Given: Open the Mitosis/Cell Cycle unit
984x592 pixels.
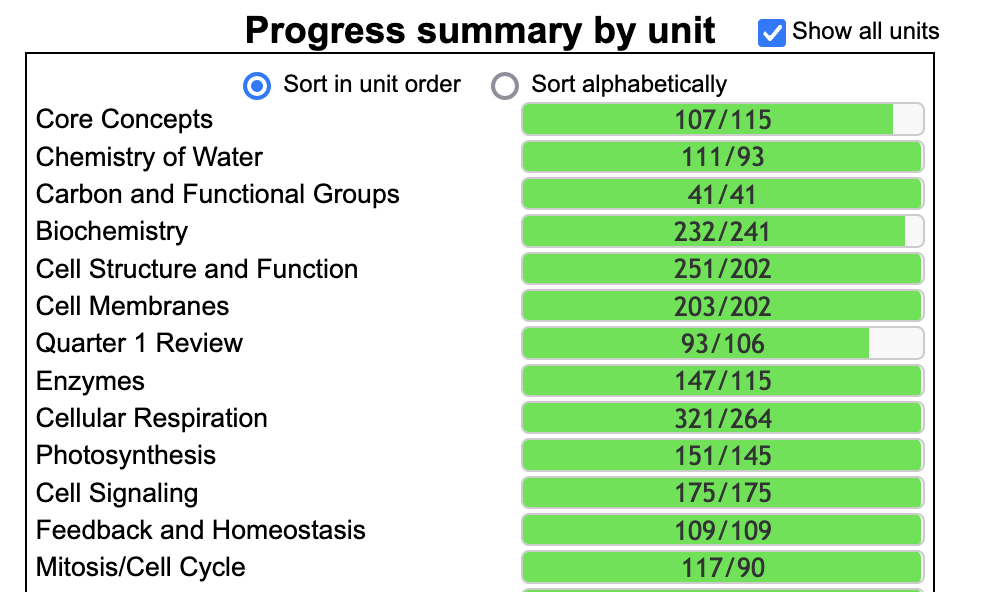Looking at the screenshot, I should (x=141, y=567).
